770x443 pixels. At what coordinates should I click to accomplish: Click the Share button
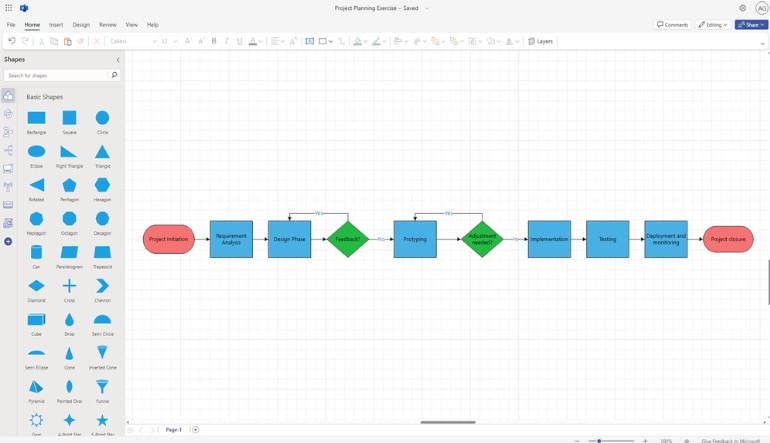pyautogui.click(x=751, y=25)
